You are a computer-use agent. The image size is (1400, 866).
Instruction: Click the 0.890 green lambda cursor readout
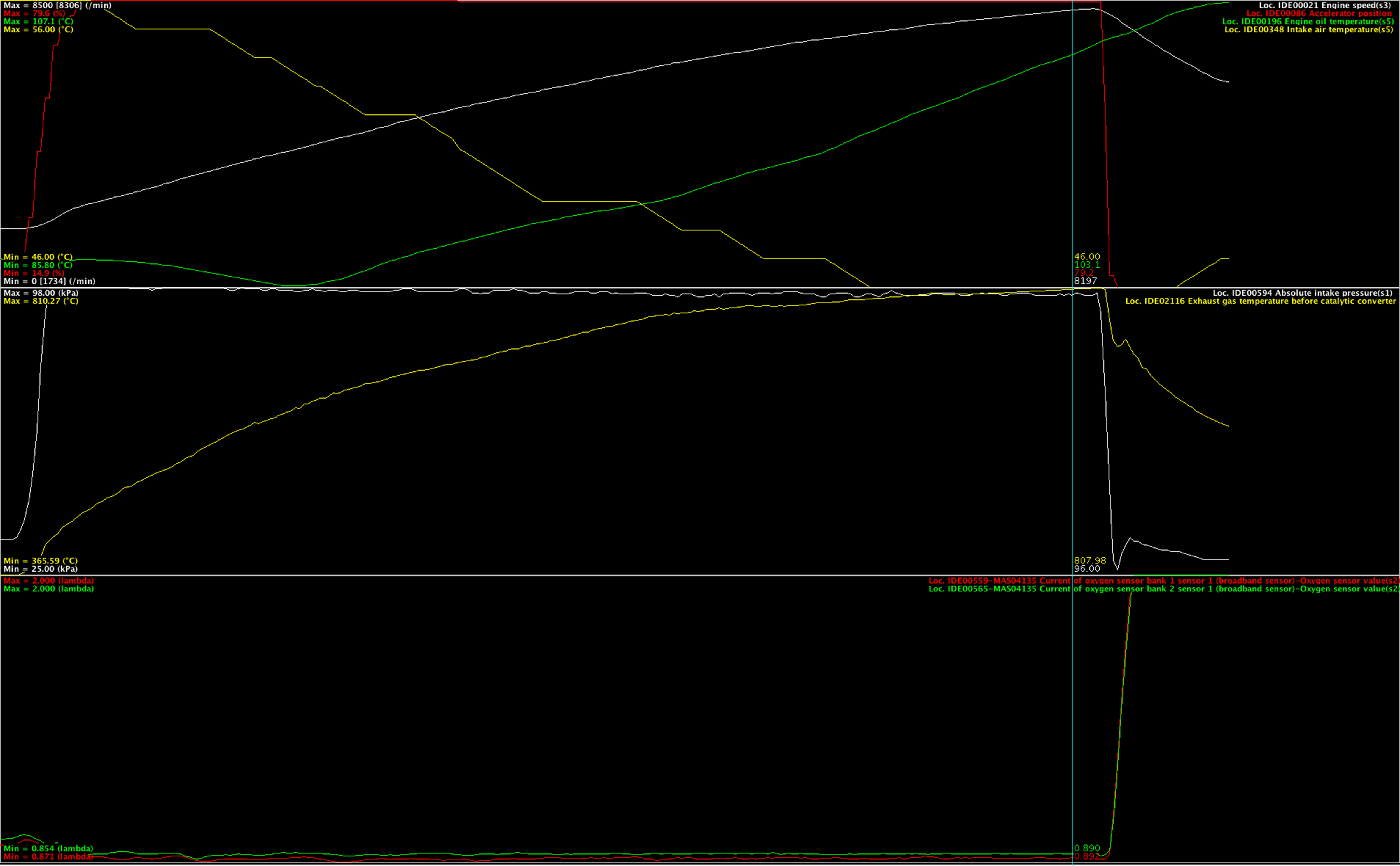click(1087, 848)
